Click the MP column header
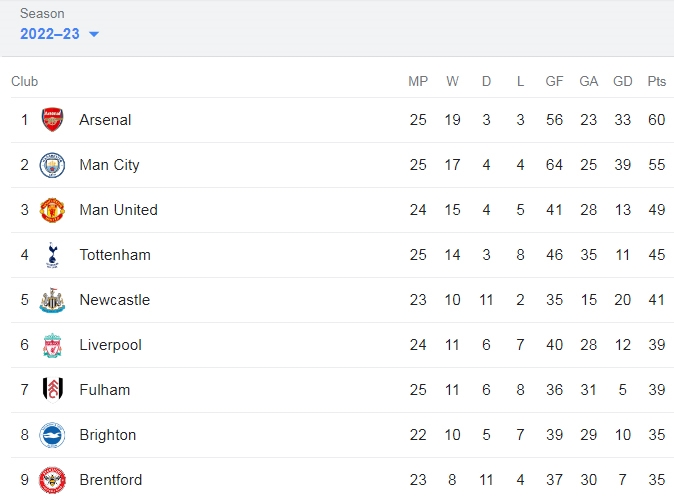The image size is (674, 500). (418, 81)
